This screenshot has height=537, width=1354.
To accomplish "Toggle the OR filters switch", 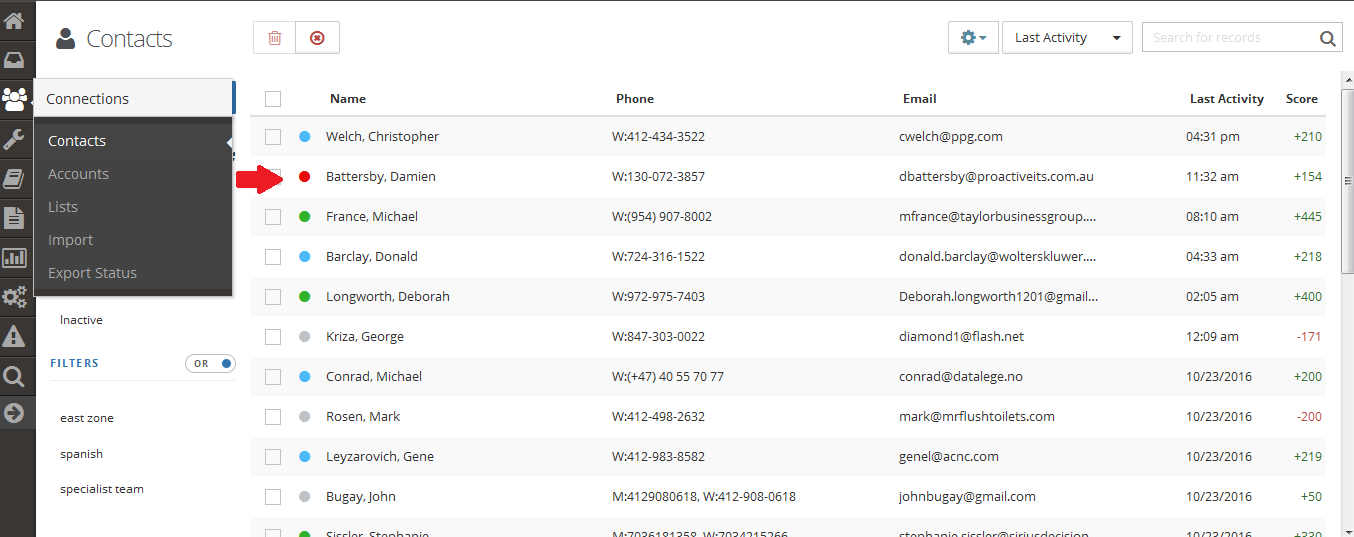I will coord(211,363).
